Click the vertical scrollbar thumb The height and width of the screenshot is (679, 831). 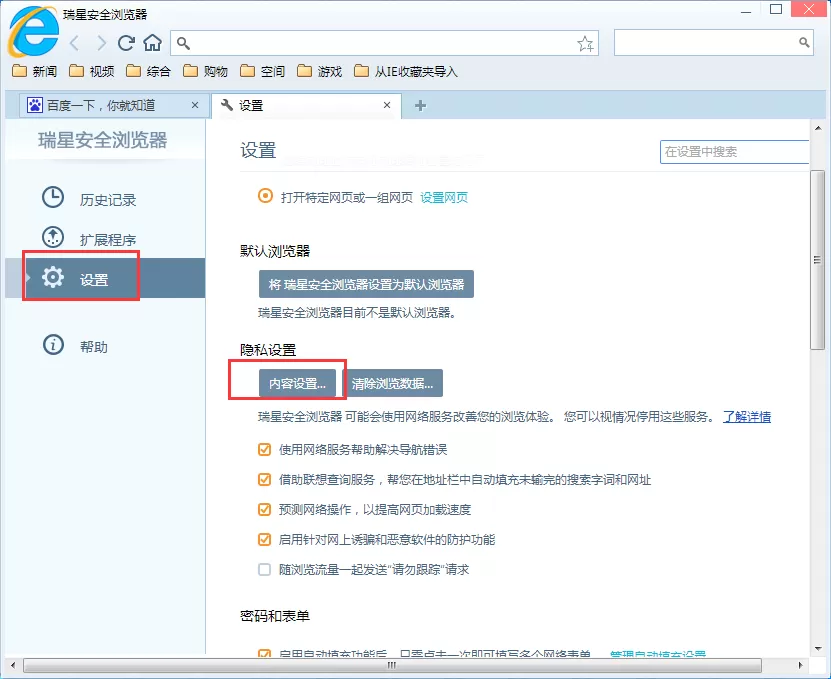(817, 260)
